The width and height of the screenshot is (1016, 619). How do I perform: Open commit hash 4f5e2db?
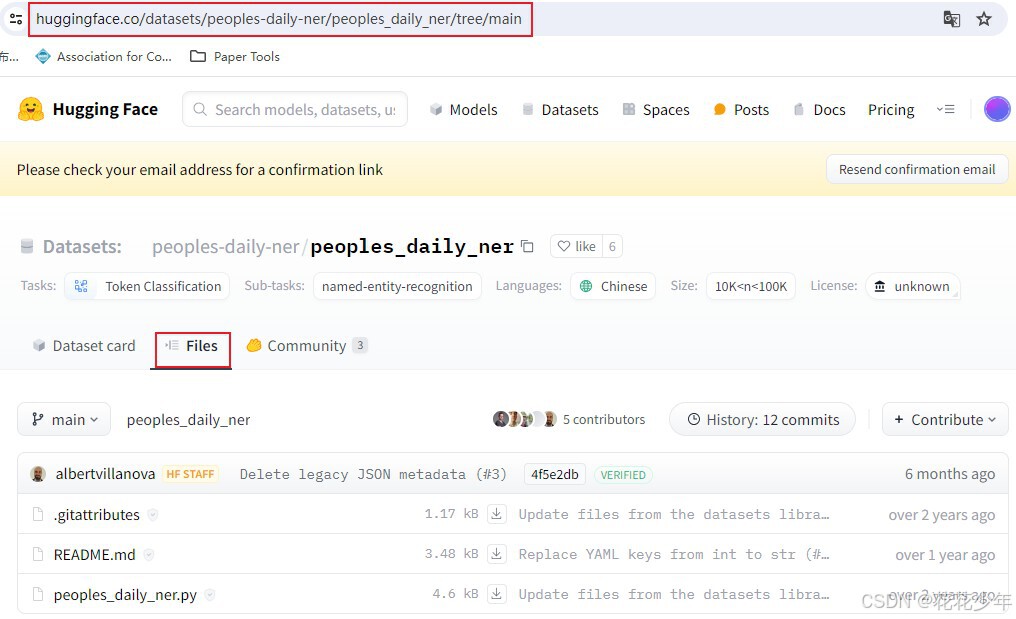point(554,475)
